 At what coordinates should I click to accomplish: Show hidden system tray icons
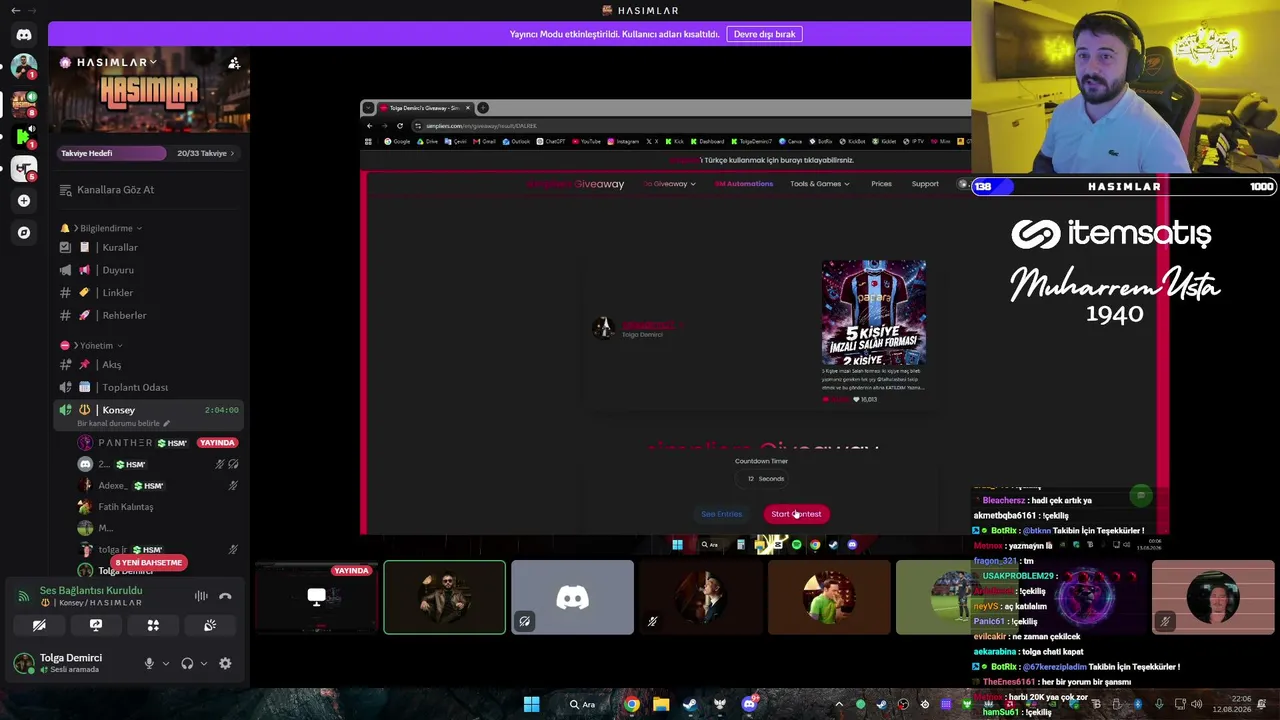[838, 704]
